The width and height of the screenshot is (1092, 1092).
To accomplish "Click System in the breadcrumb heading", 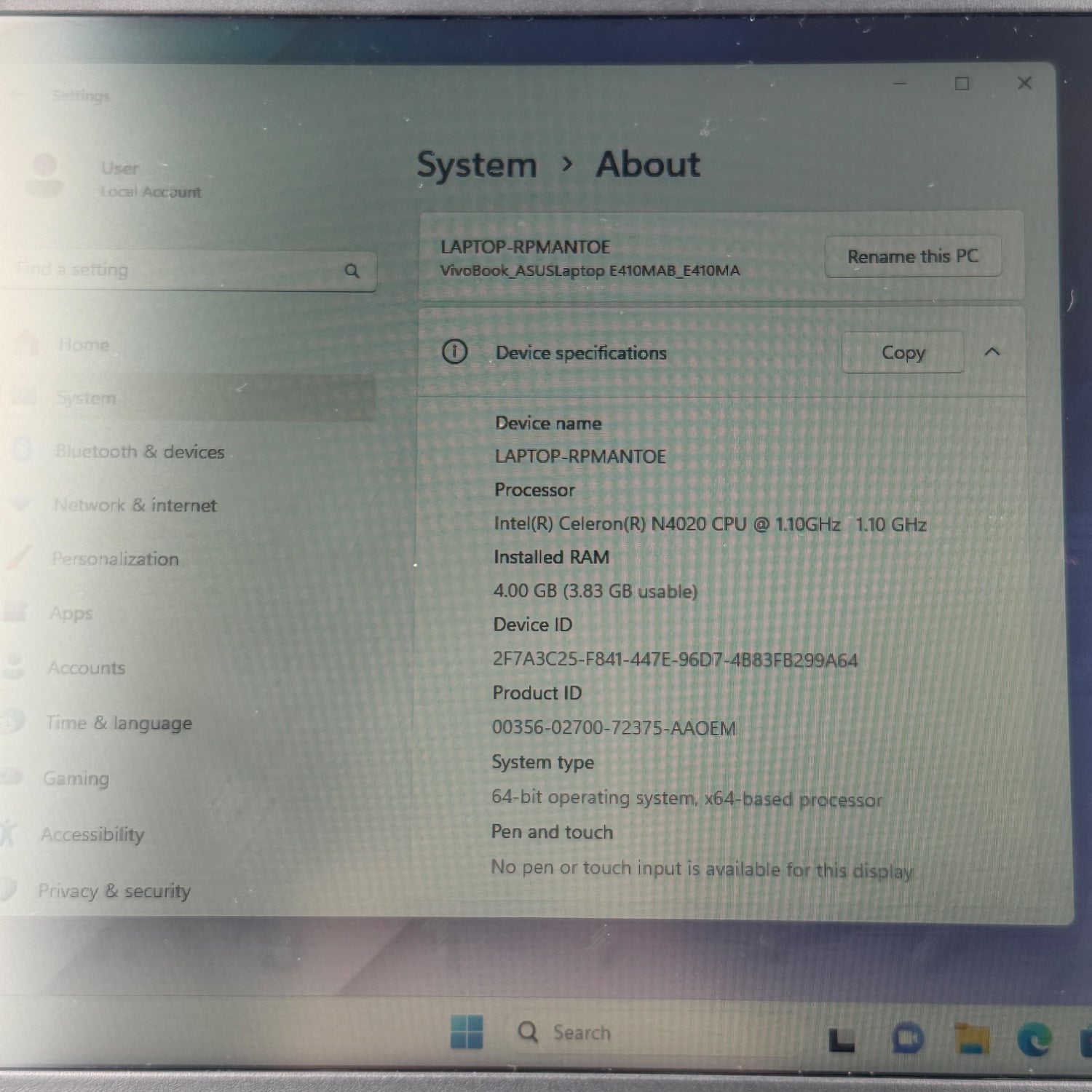I will [x=476, y=165].
